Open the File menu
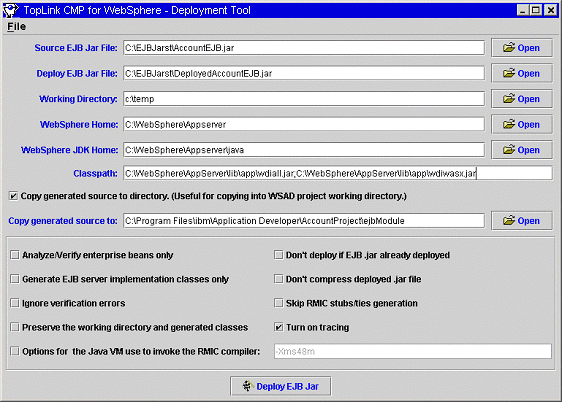Image resolution: width=562 pixels, height=402 pixels. coord(16,27)
